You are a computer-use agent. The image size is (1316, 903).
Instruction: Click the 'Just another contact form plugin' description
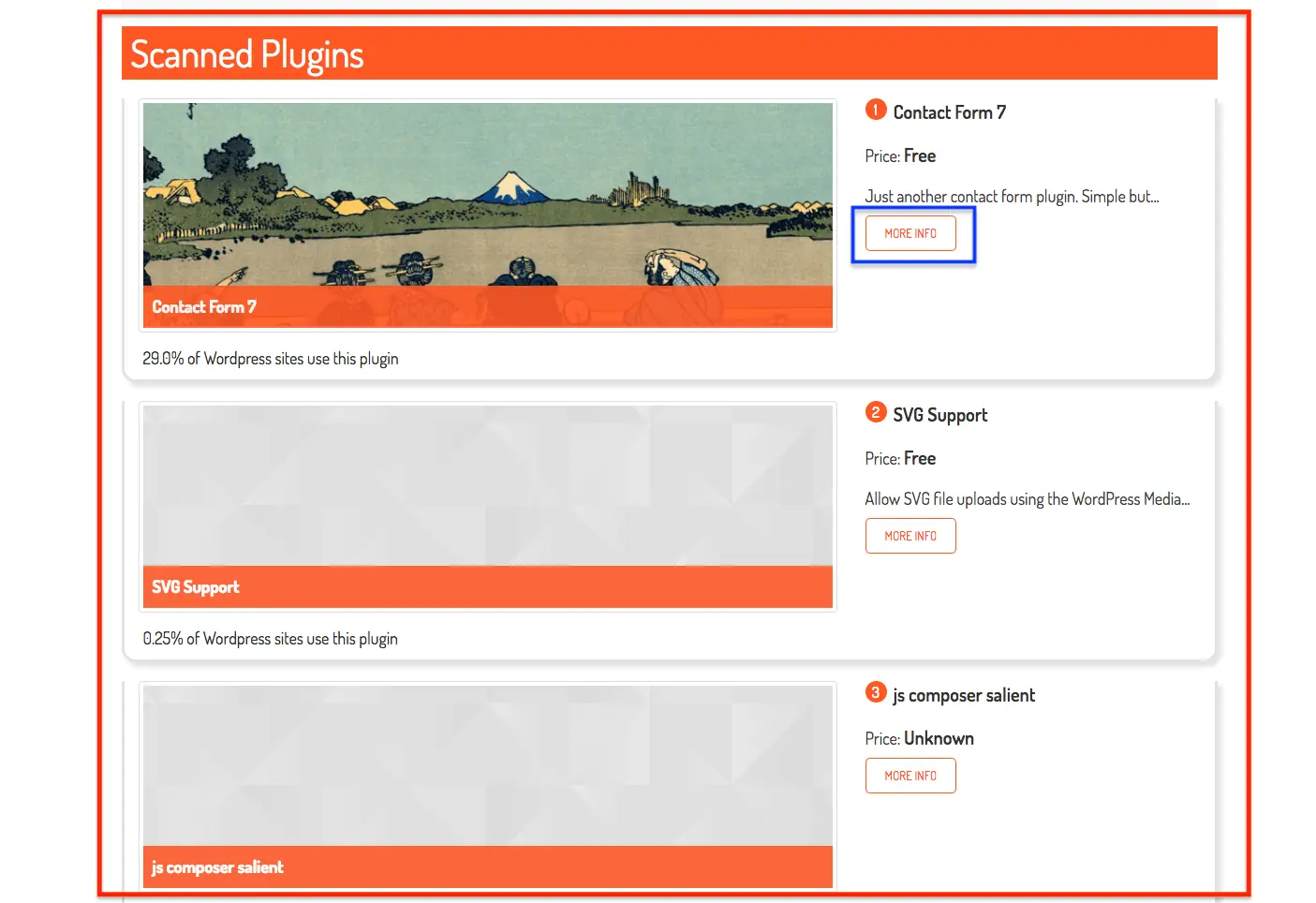[1012, 197]
